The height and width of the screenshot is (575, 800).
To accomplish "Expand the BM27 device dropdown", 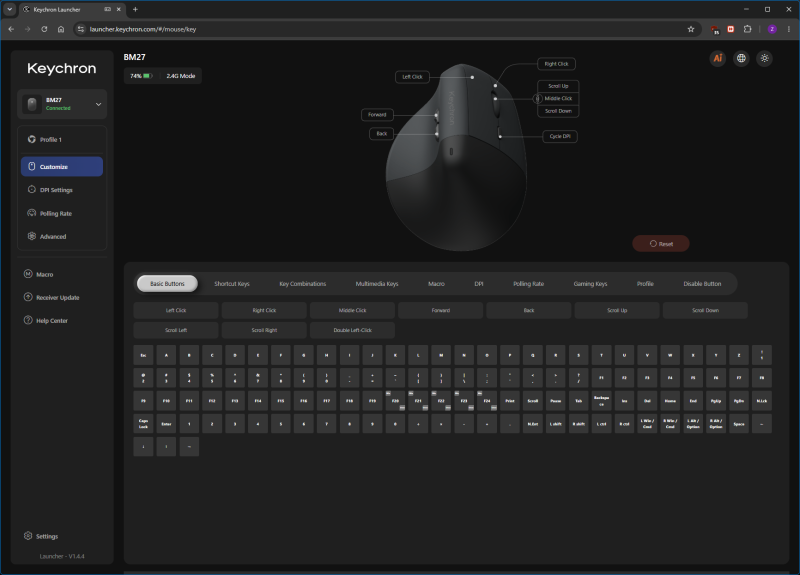I will (98, 104).
